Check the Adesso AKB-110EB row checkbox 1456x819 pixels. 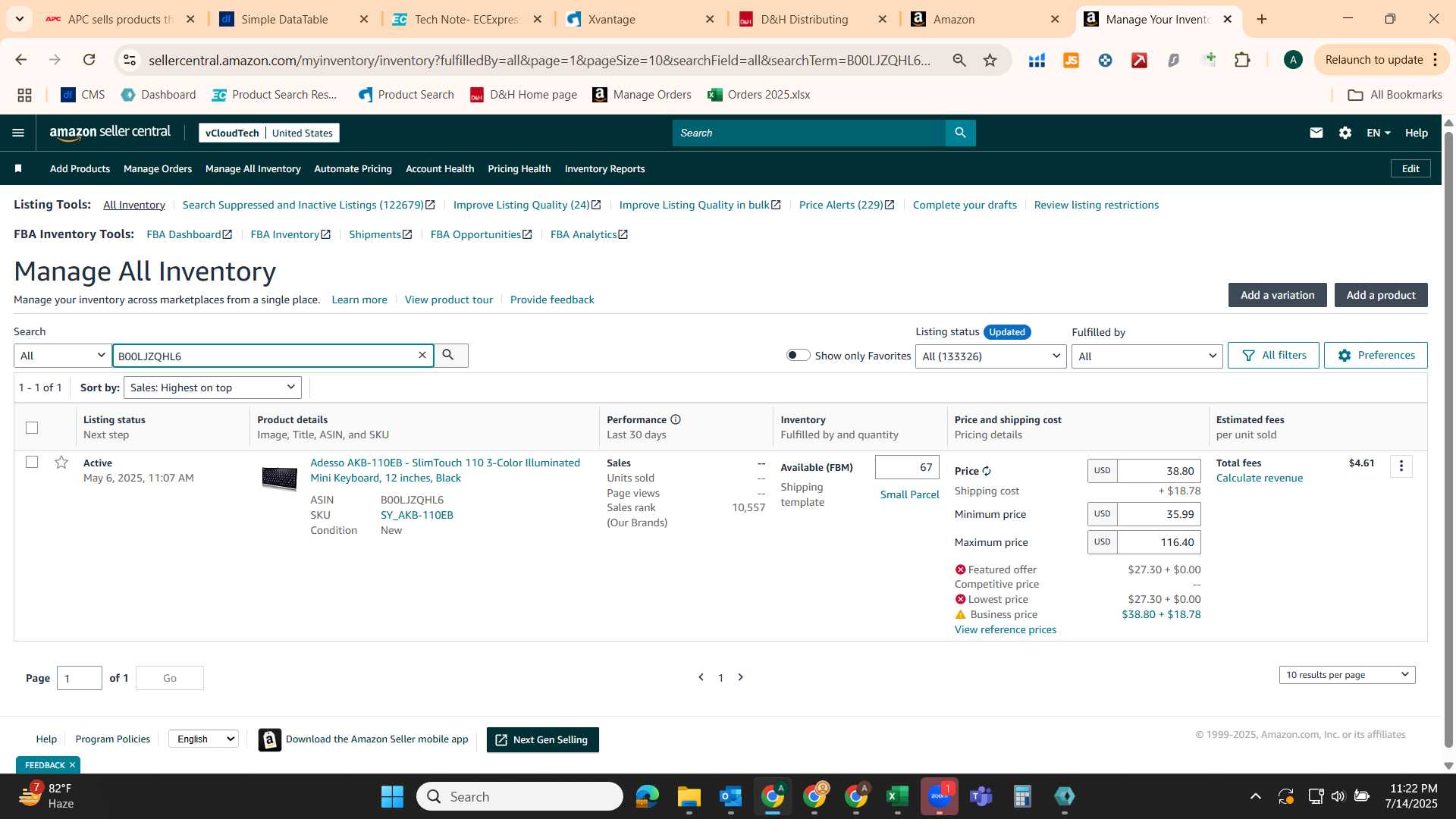point(32,462)
